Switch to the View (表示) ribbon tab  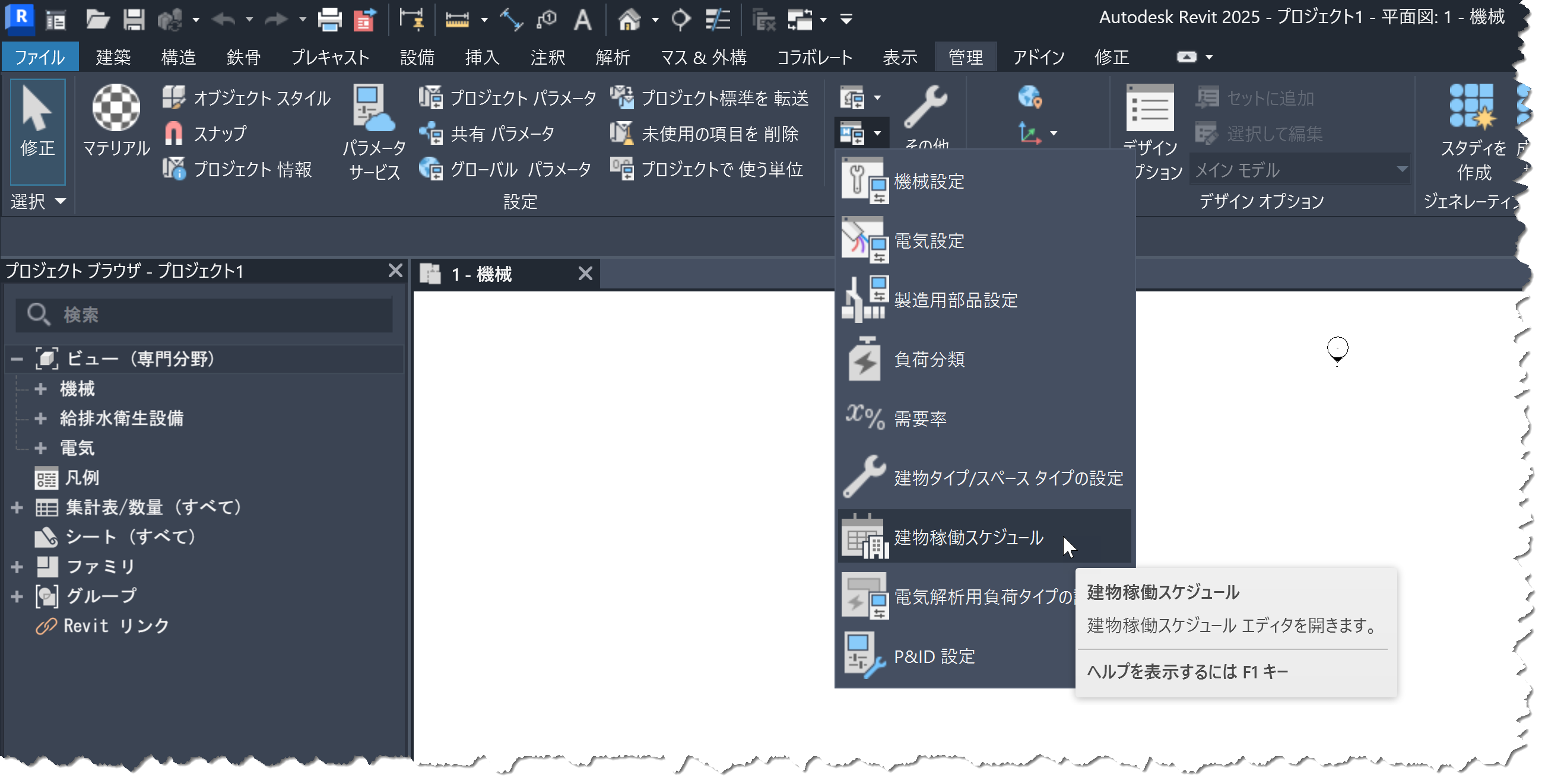tap(900, 57)
